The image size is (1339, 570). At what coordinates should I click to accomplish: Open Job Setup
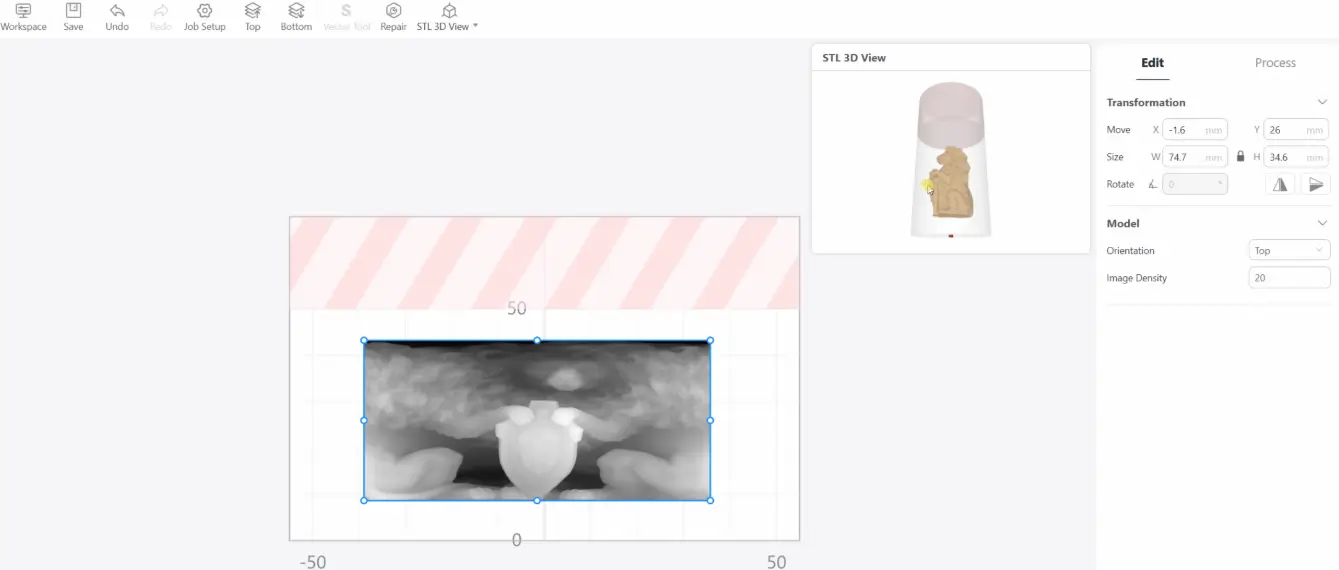[x=205, y=17]
